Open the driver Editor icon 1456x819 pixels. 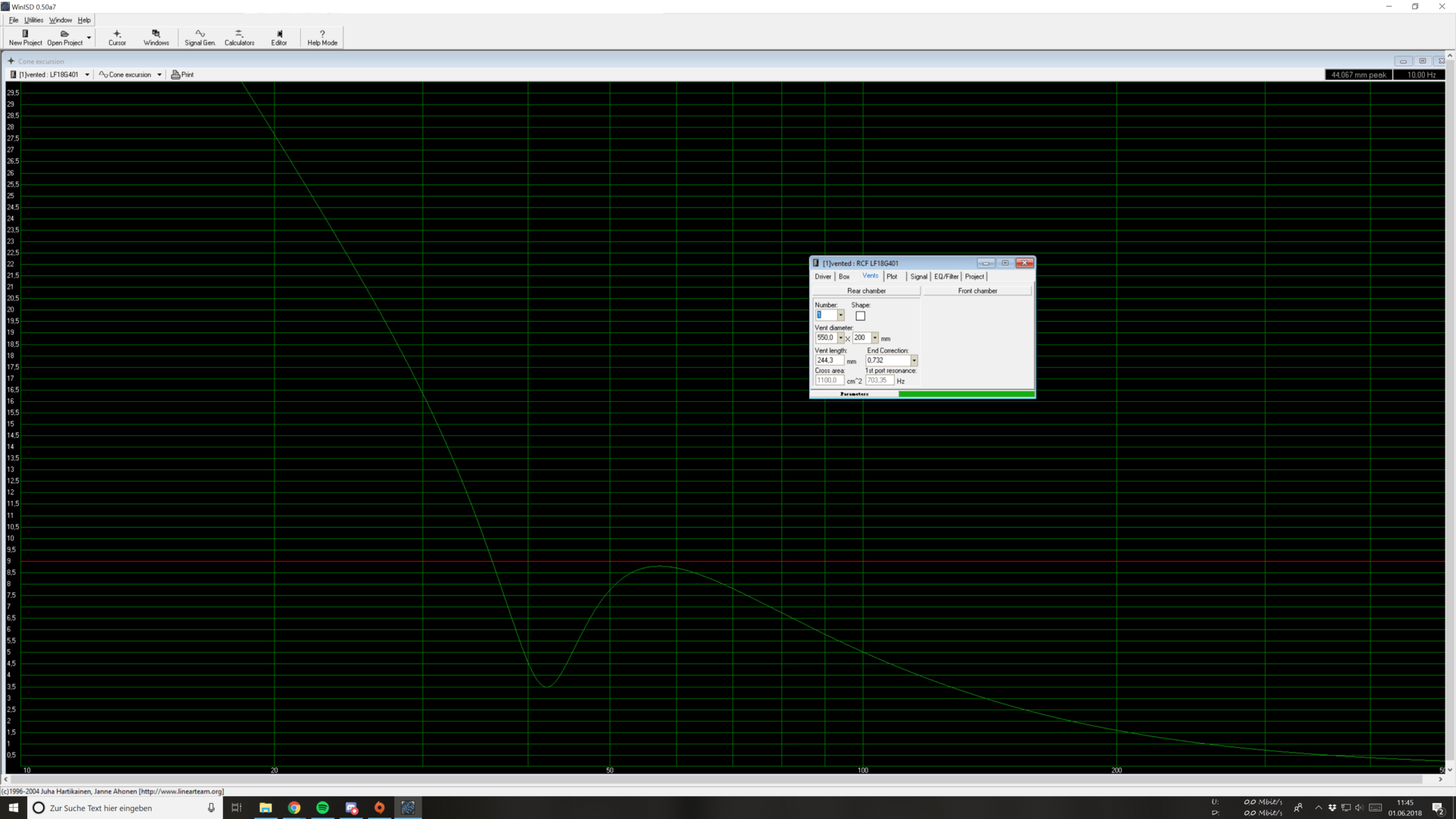click(x=279, y=34)
